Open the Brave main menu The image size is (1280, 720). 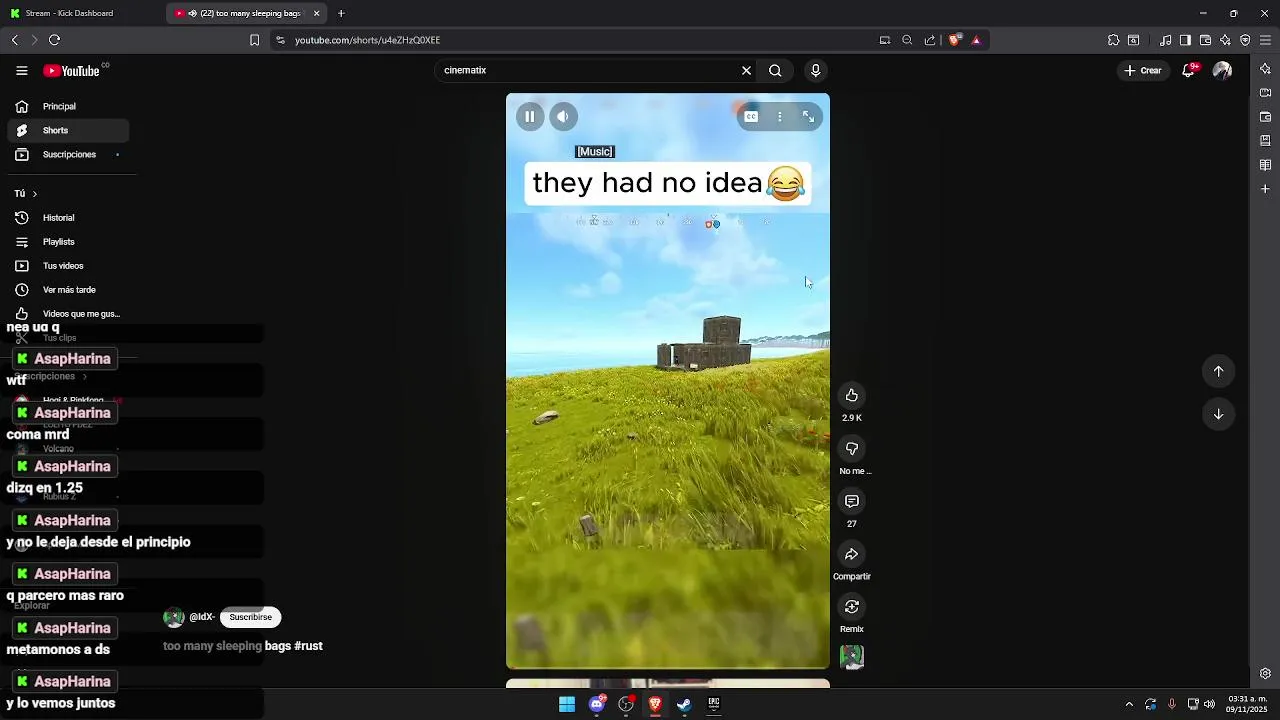tap(1265, 40)
